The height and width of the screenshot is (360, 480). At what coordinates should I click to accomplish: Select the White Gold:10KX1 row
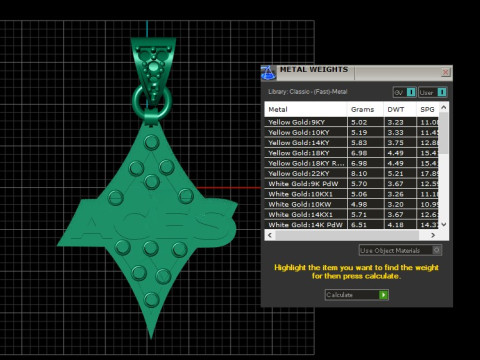(352, 194)
